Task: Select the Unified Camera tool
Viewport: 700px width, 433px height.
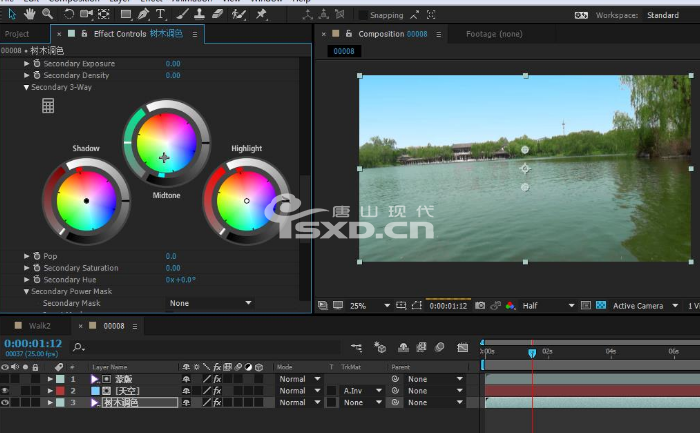Action: click(x=86, y=14)
